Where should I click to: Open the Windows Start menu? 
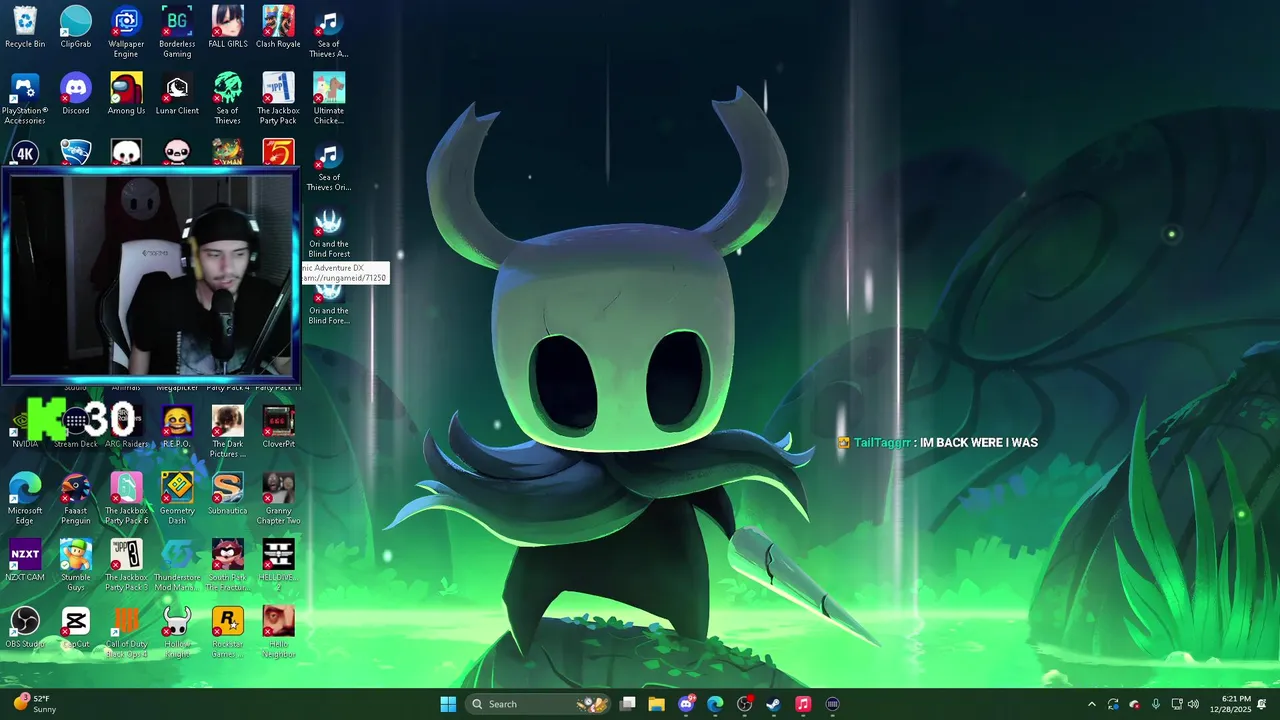coord(448,704)
